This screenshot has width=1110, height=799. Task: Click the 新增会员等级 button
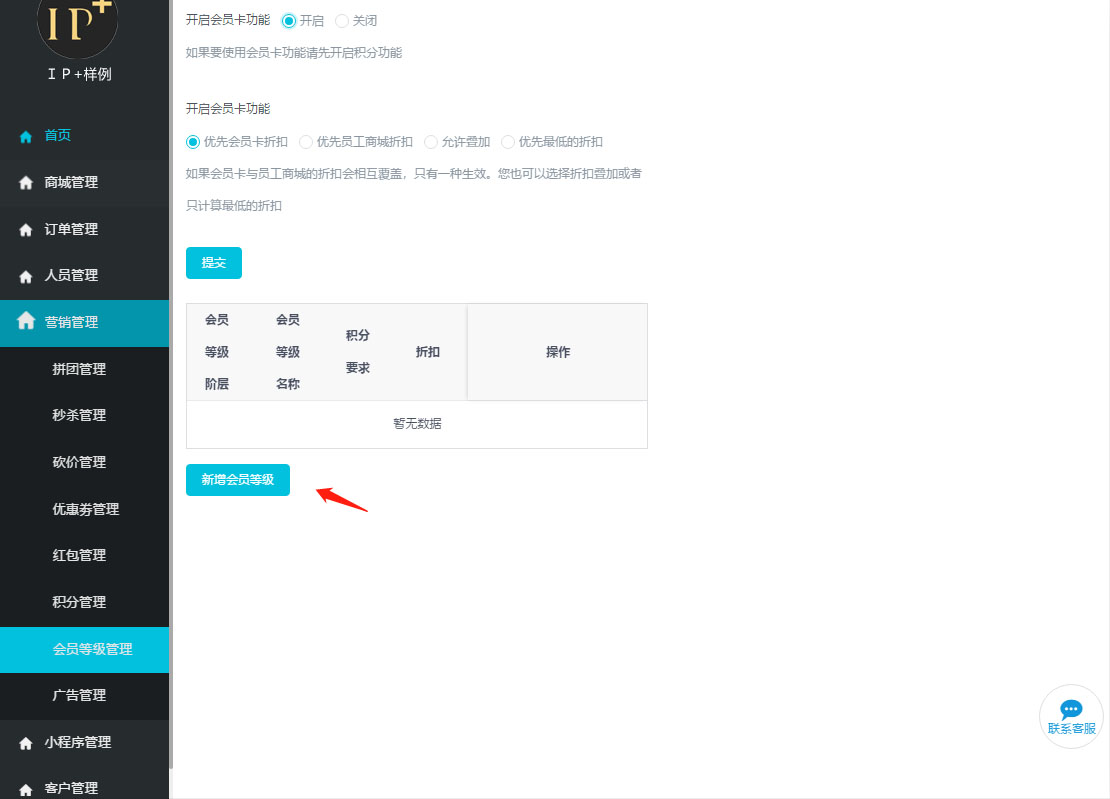coord(238,480)
